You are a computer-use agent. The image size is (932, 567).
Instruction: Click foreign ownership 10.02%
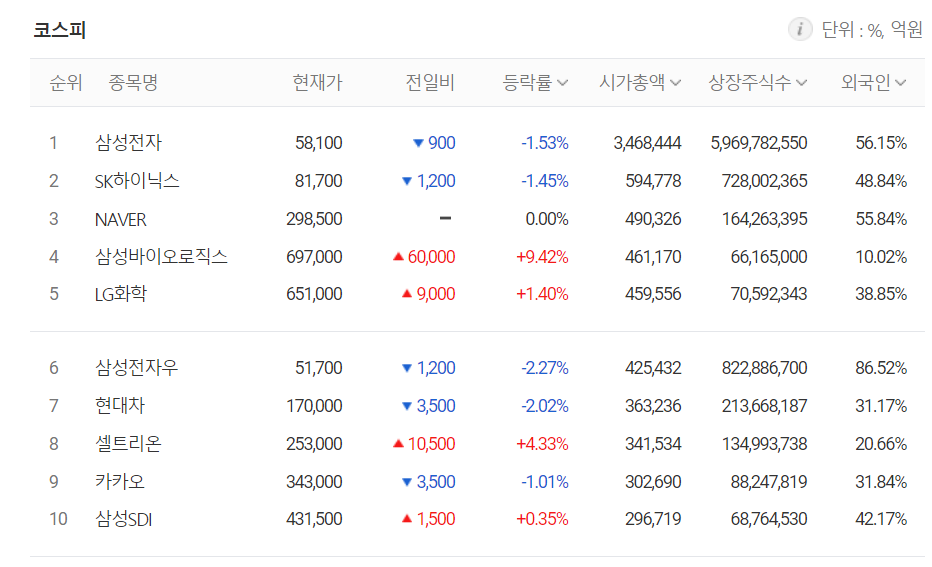tap(881, 257)
